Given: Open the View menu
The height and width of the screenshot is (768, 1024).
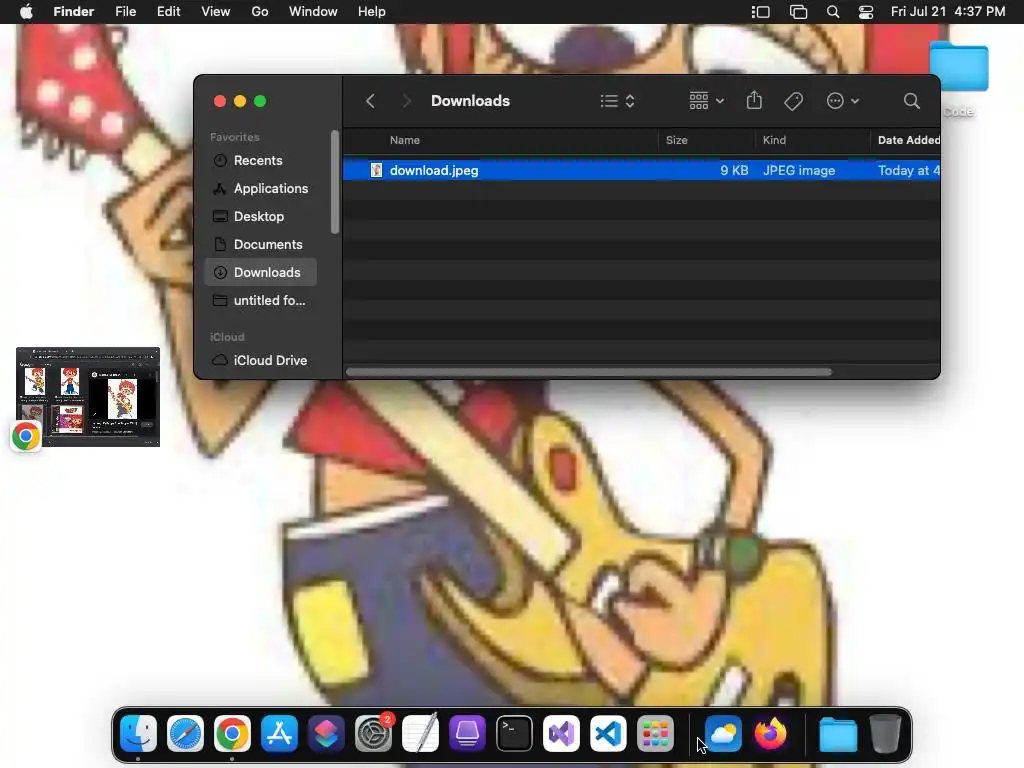Looking at the screenshot, I should click(216, 12).
